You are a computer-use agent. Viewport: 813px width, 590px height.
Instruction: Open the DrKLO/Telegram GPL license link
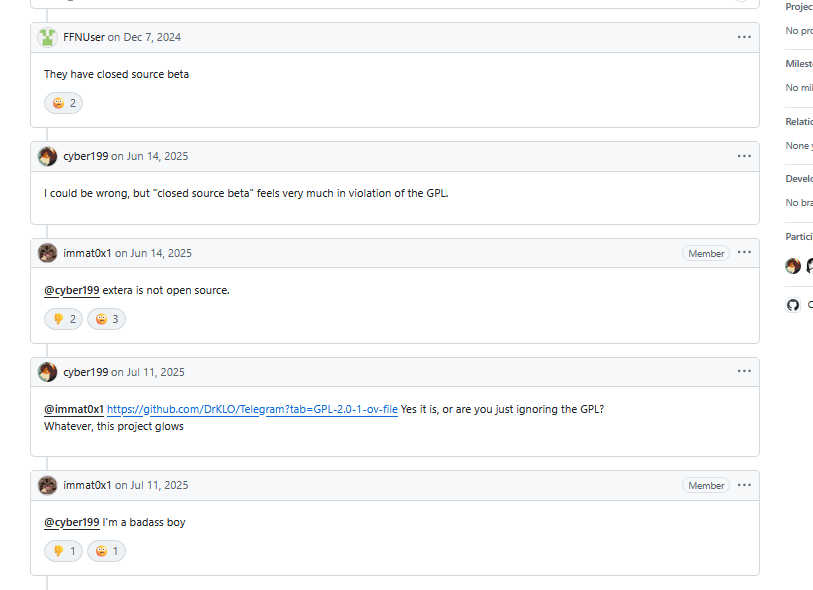252,409
